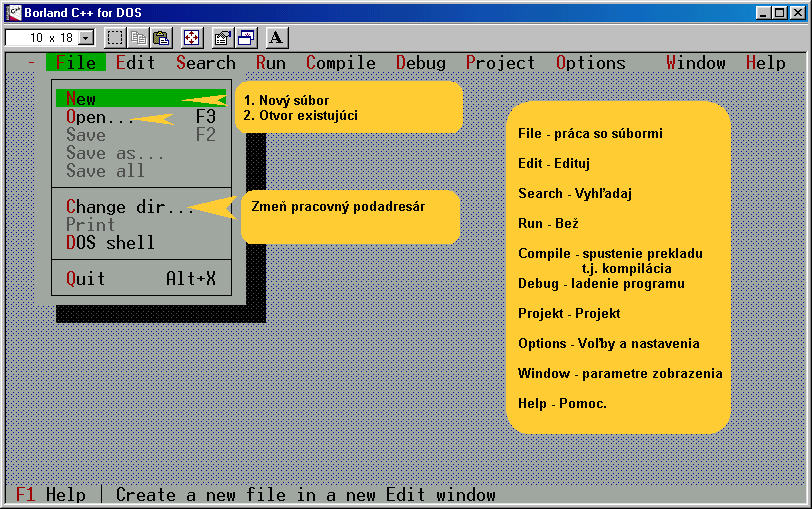Click the Mark selection toolbar icon
812x509 pixels.
tap(115, 38)
